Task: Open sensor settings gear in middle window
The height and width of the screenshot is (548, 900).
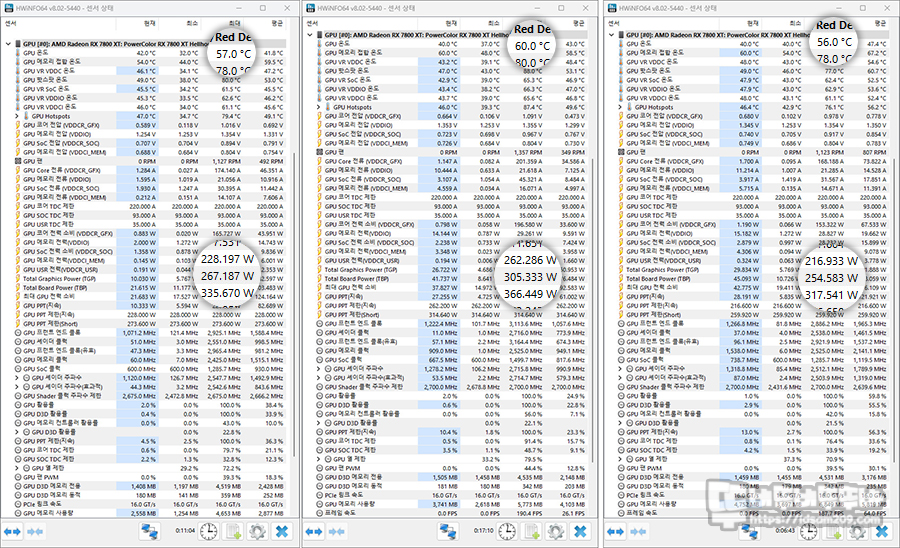Action: (x=556, y=532)
